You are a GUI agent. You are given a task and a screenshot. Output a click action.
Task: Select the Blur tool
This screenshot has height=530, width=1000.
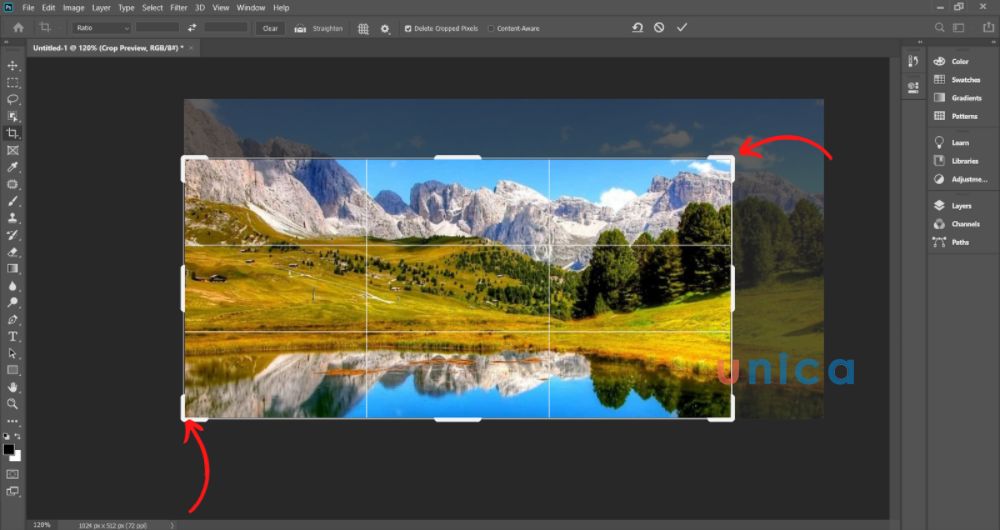point(12,286)
